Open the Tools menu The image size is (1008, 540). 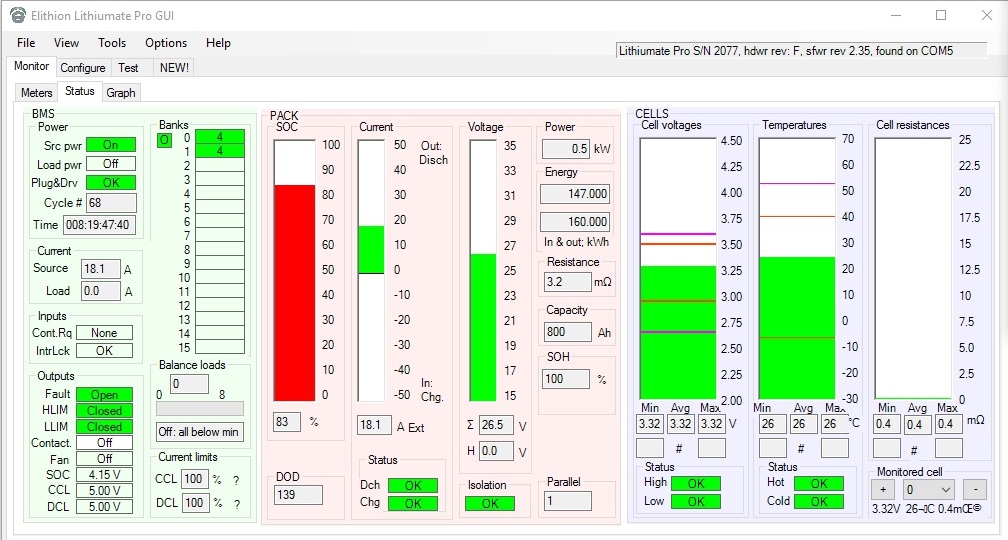pyautogui.click(x=112, y=43)
